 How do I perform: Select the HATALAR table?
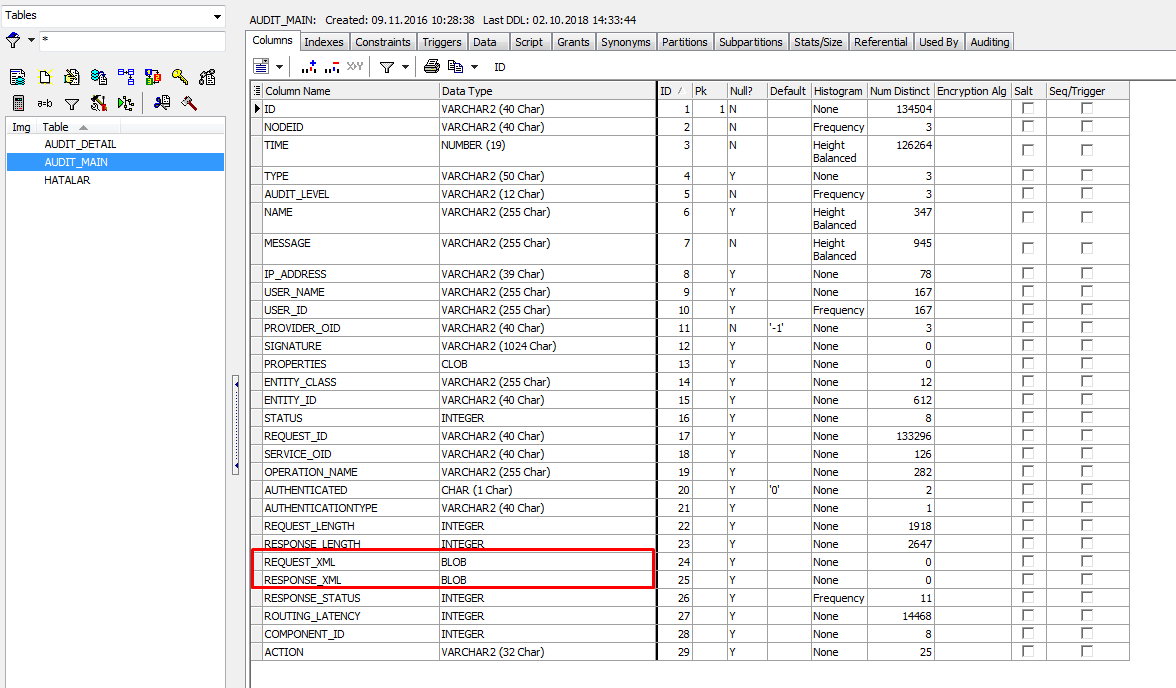65,179
